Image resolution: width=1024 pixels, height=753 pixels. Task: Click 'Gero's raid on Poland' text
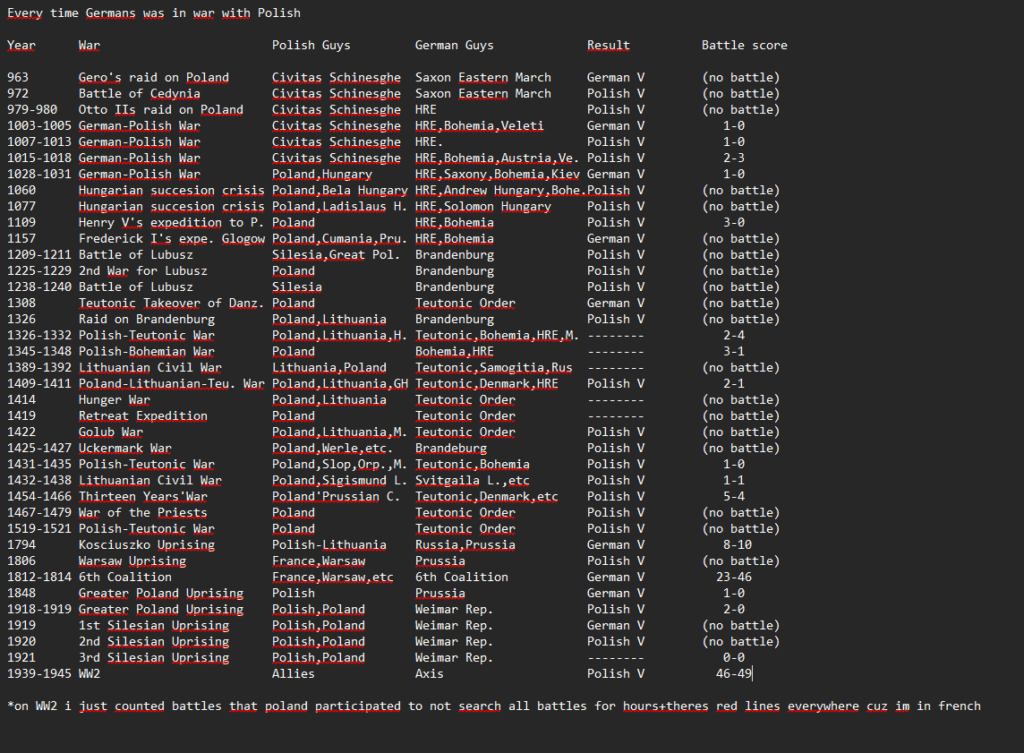pyautogui.click(x=153, y=77)
